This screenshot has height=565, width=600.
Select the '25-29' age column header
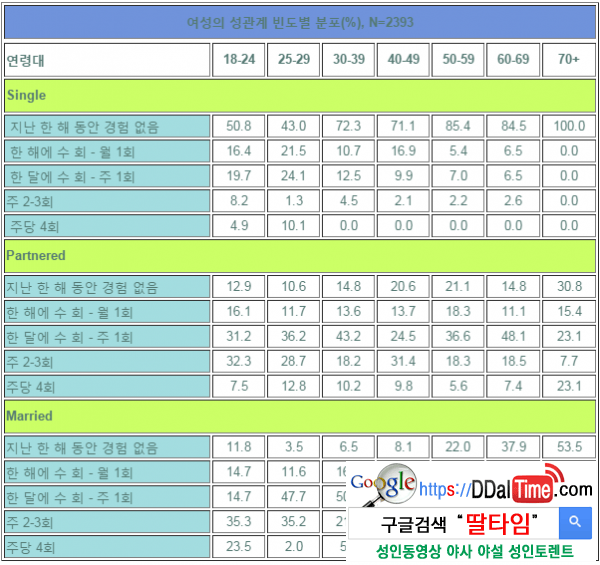click(x=293, y=60)
